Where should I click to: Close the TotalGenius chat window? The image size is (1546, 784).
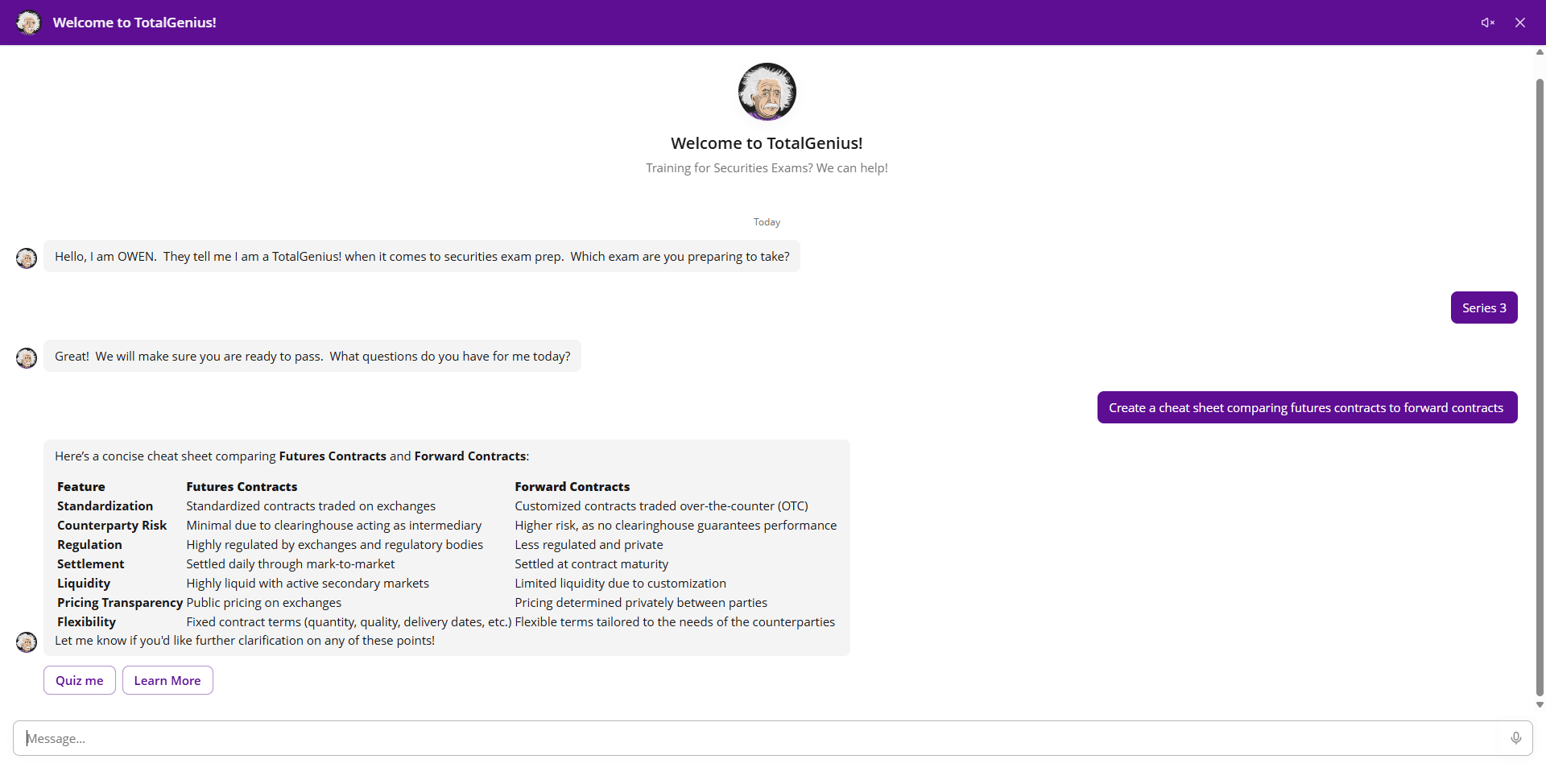[x=1520, y=23]
